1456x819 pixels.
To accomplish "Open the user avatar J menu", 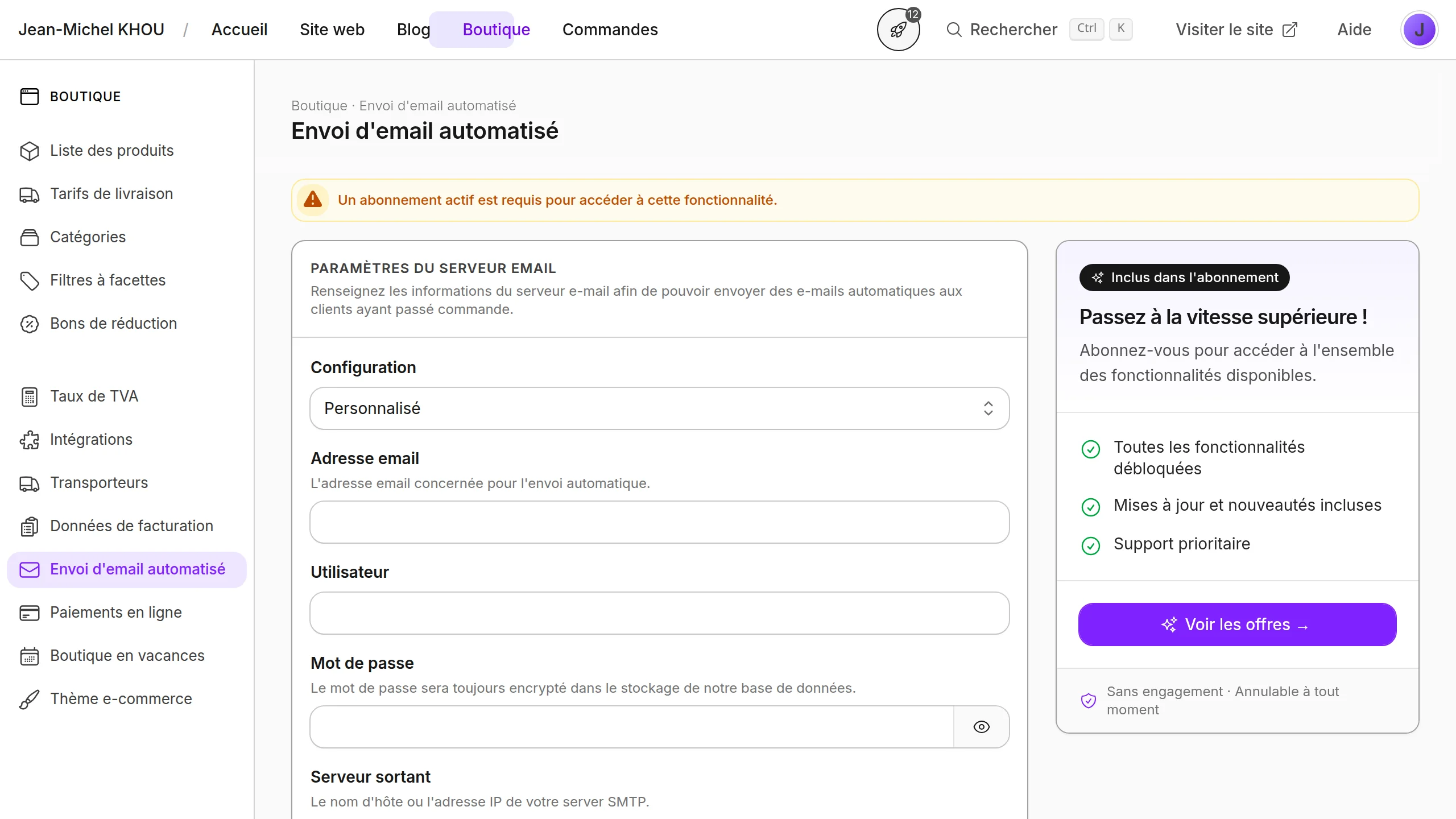I will click(1419, 30).
